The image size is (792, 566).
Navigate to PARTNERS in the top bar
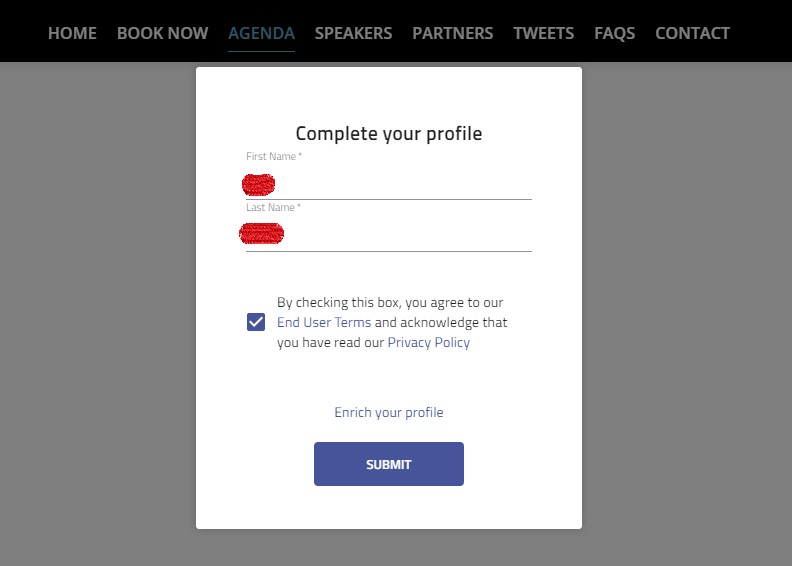tap(452, 33)
